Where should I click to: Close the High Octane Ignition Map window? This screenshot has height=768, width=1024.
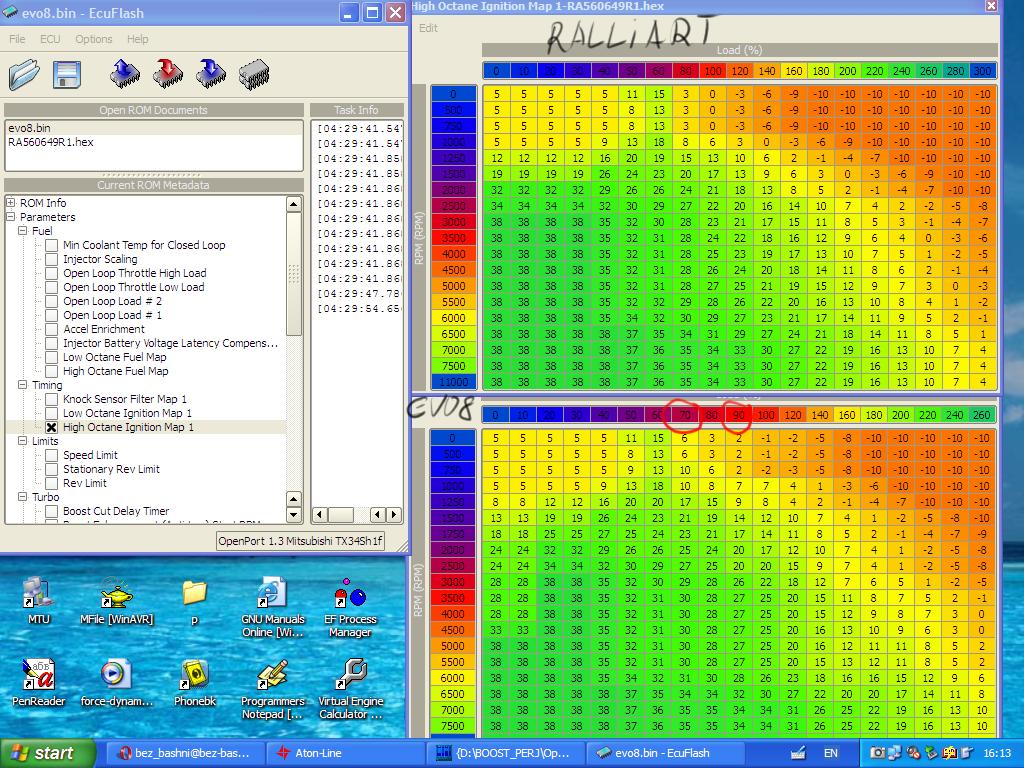pos(991,6)
